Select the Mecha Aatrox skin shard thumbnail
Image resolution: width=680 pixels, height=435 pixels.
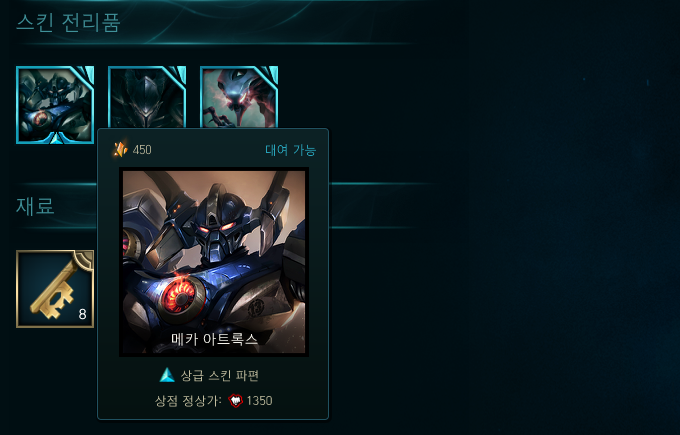click(x=55, y=105)
